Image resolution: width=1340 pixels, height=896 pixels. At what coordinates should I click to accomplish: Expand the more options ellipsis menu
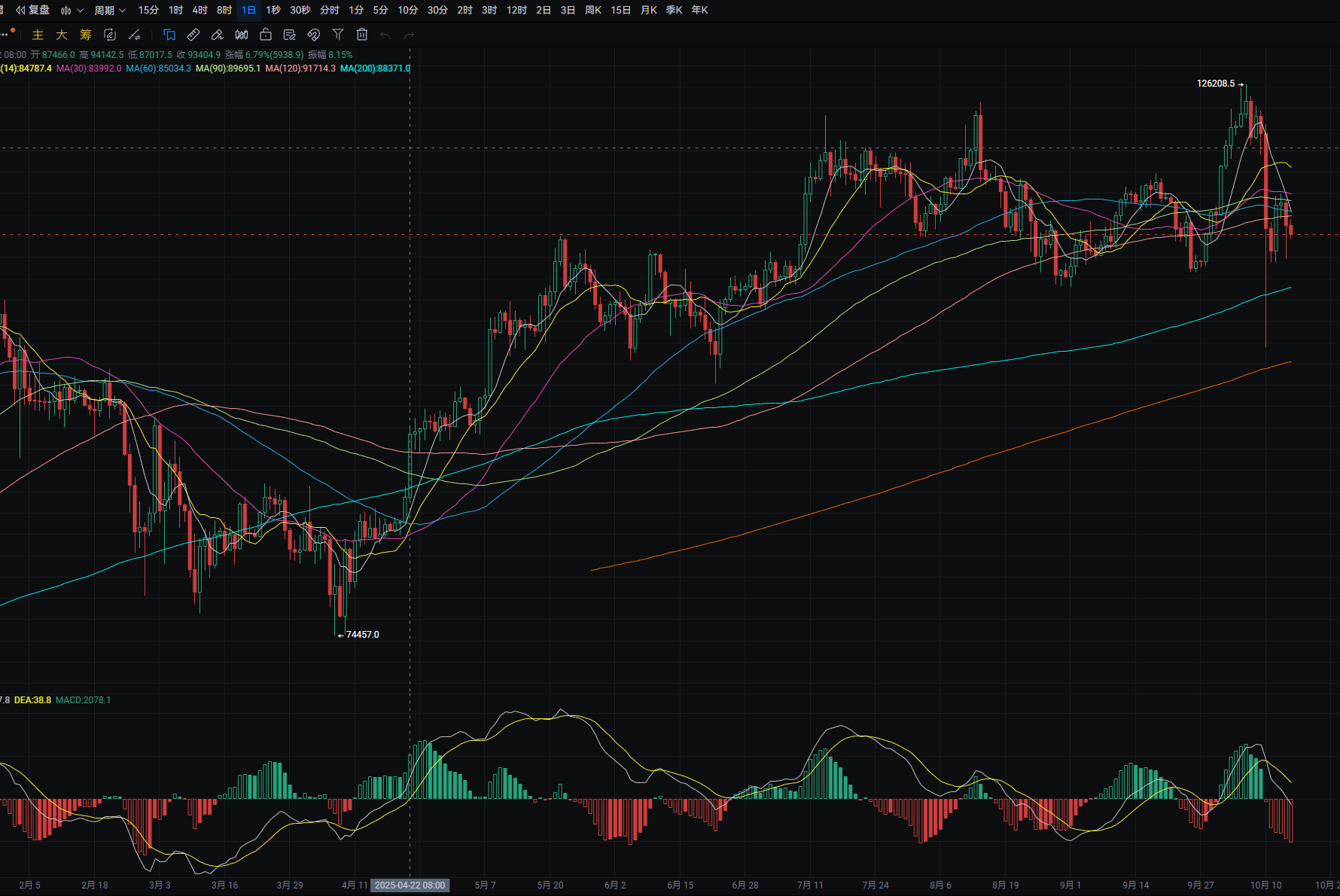tap(6, 35)
